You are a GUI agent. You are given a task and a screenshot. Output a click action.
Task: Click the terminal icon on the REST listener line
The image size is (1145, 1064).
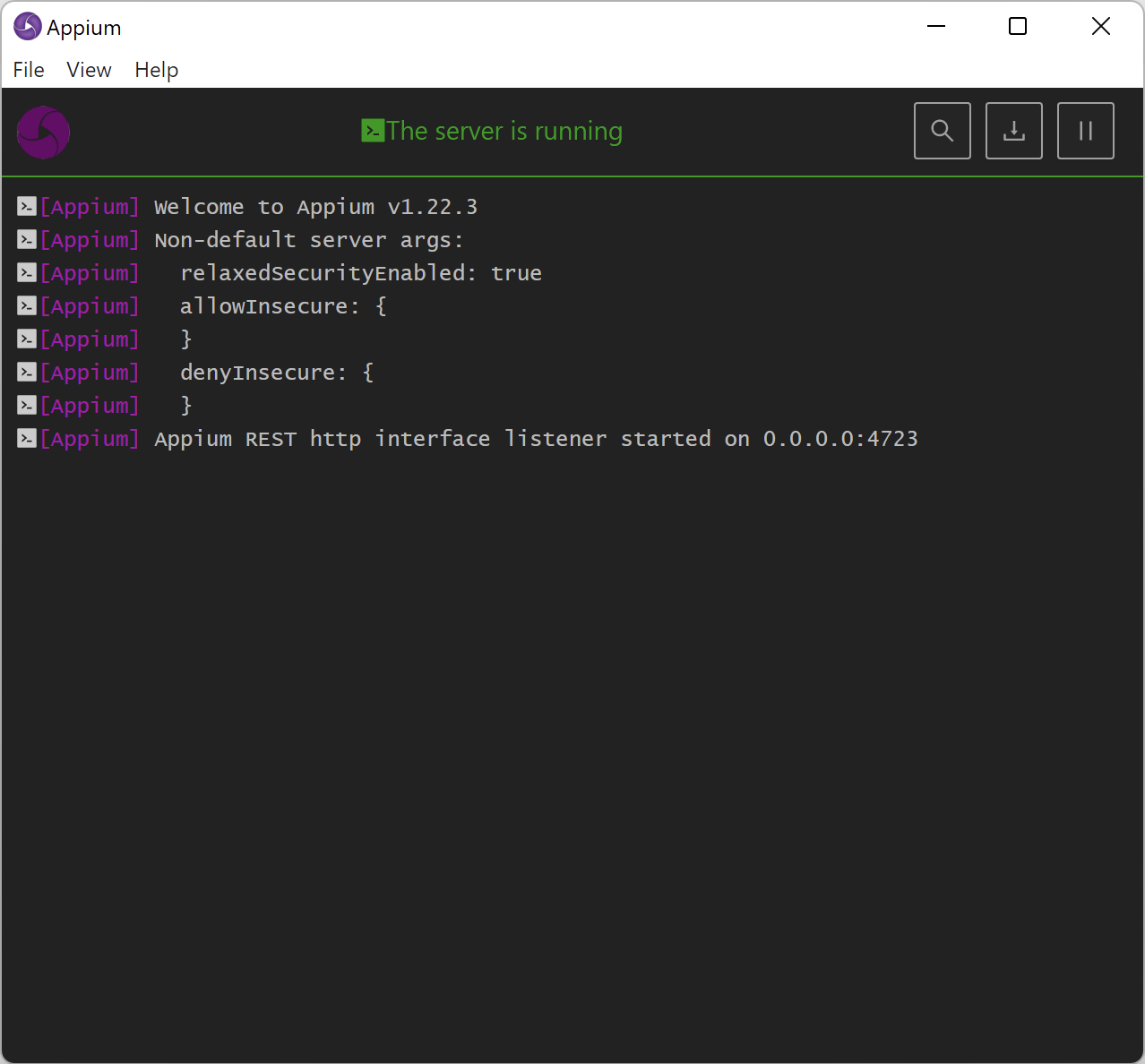27,439
